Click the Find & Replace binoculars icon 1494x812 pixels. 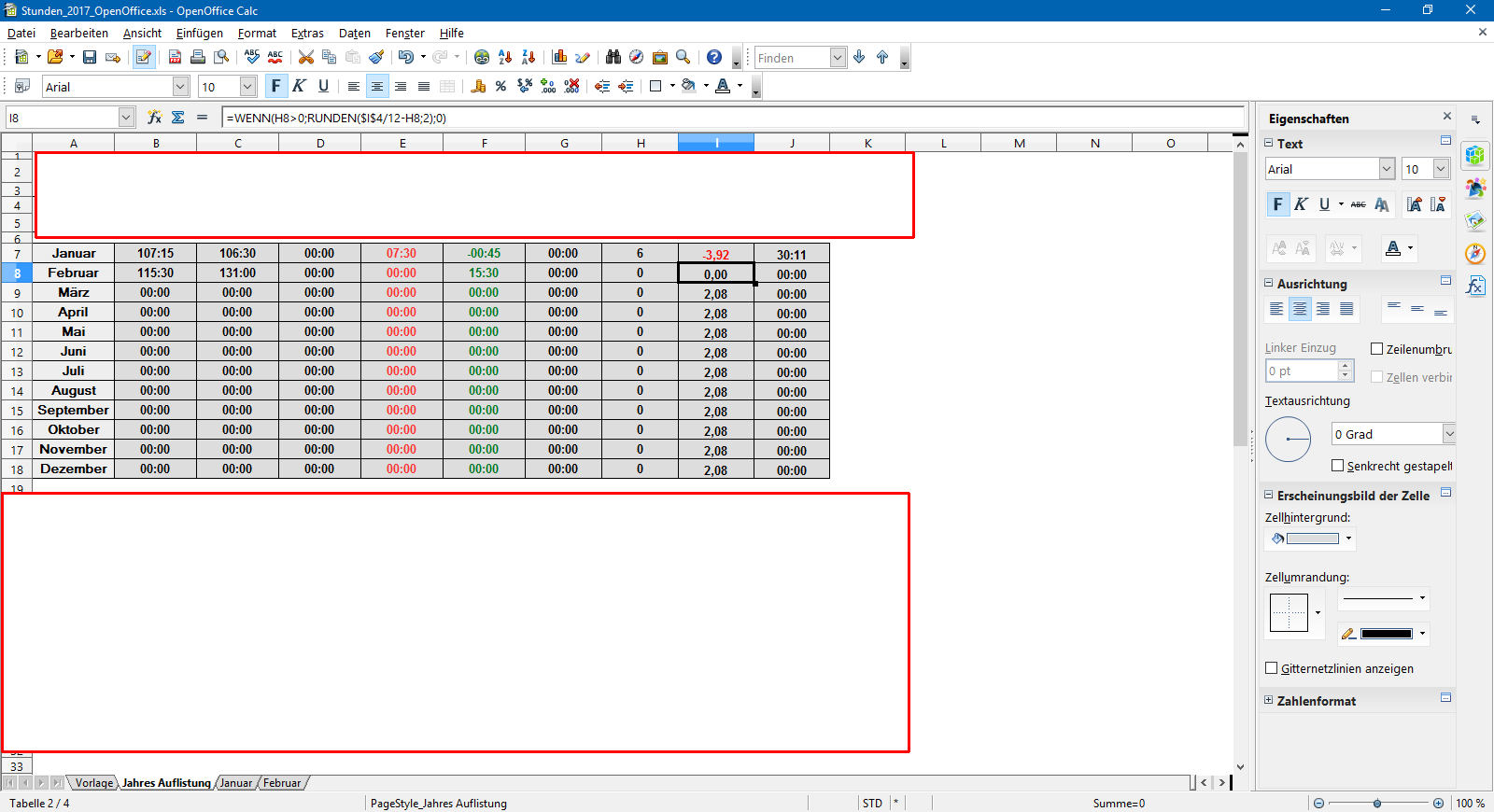(x=613, y=58)
